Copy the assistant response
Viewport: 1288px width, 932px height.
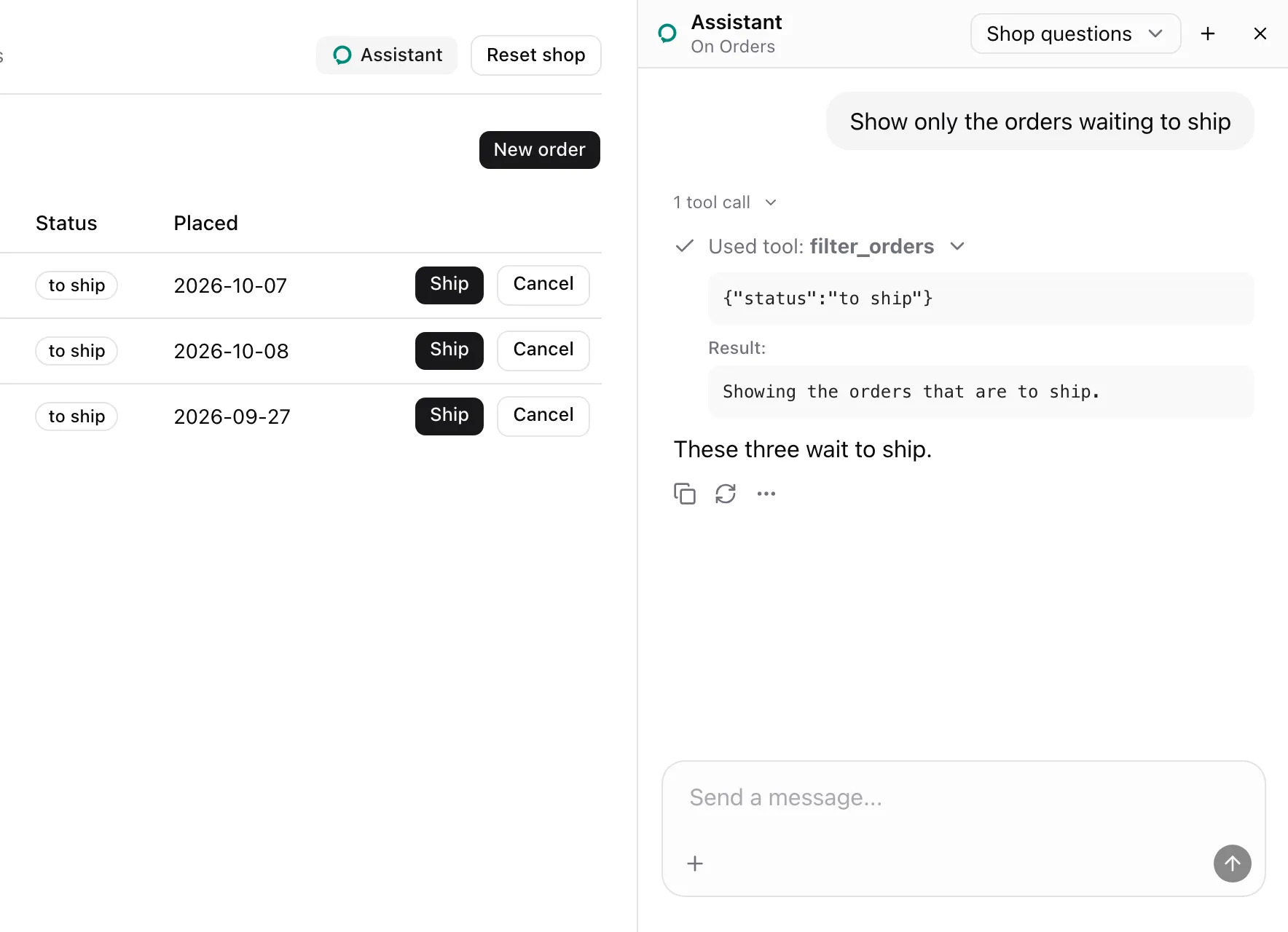(685, 494)
